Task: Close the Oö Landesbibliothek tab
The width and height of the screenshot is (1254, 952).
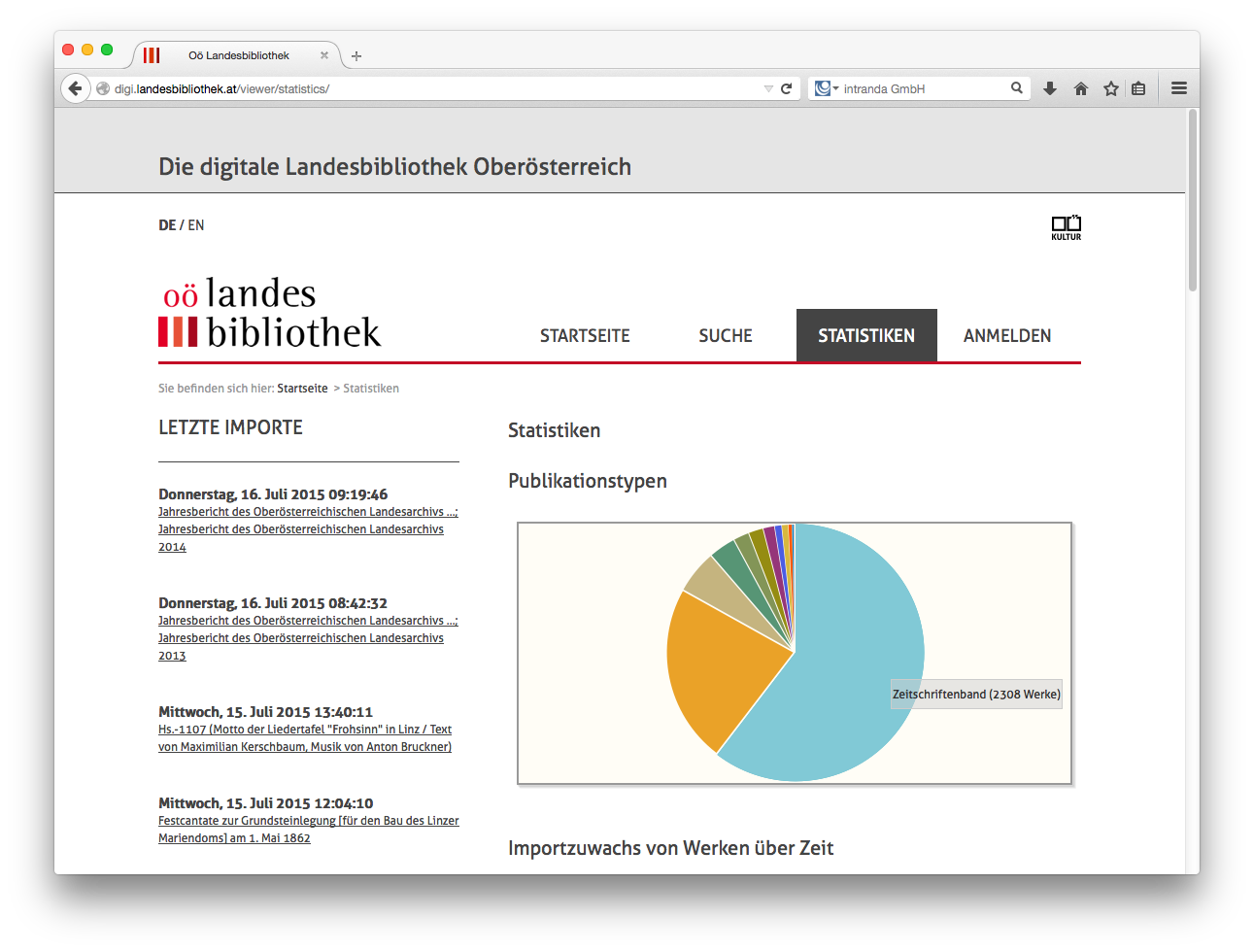Action: (x=324, y=55)
